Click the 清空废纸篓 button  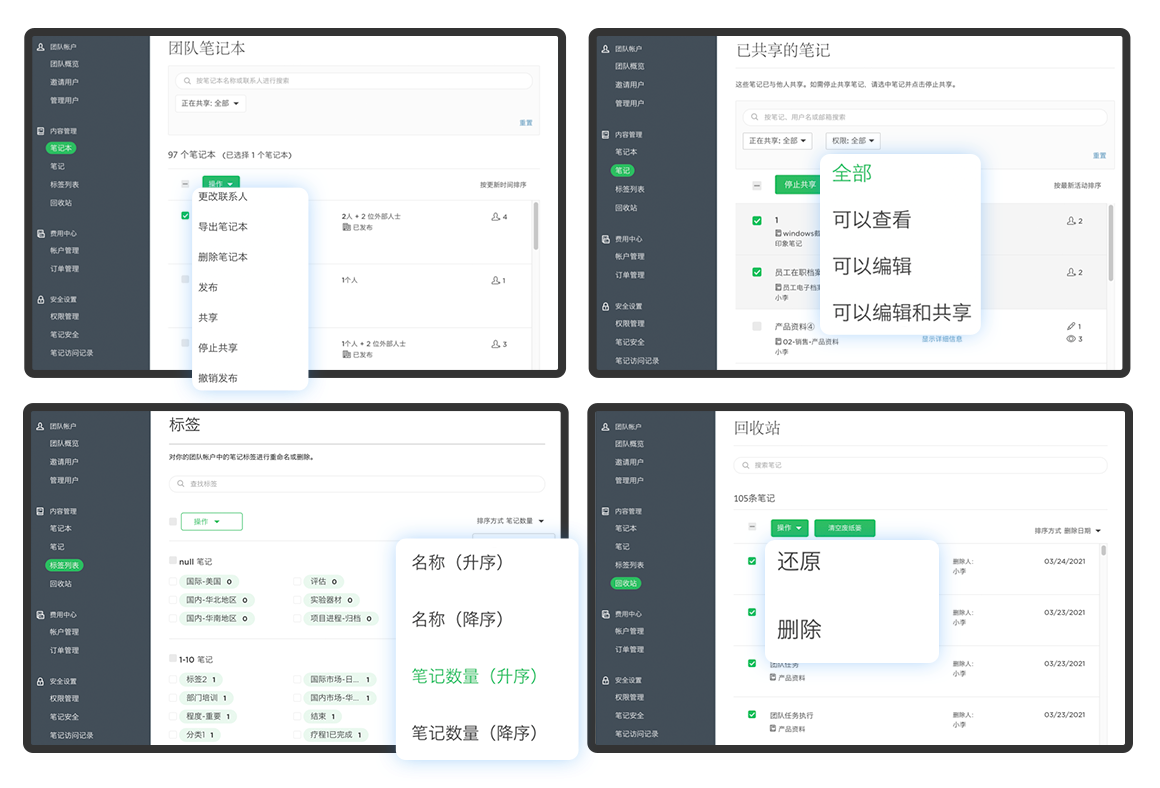(844, 528)
